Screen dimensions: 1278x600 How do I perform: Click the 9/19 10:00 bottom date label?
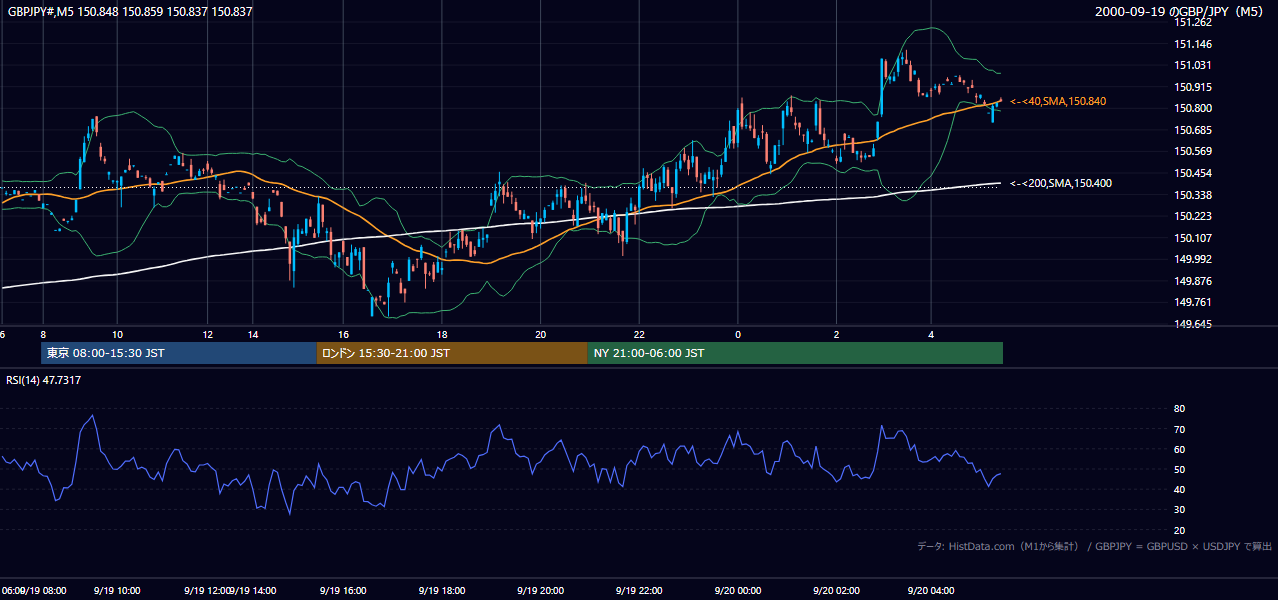(116, 591)
